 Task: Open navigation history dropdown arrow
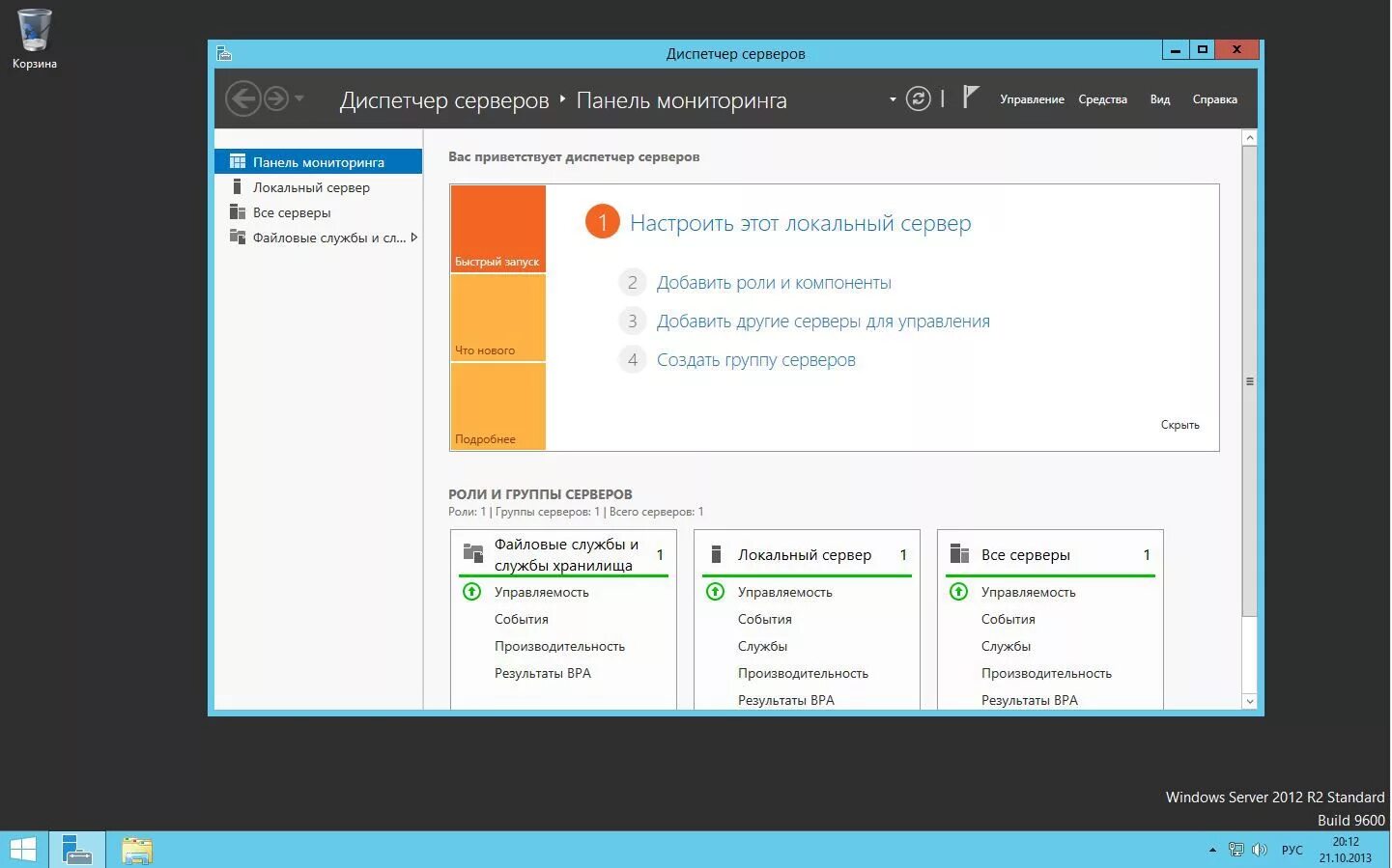click(x=299, y=98)
